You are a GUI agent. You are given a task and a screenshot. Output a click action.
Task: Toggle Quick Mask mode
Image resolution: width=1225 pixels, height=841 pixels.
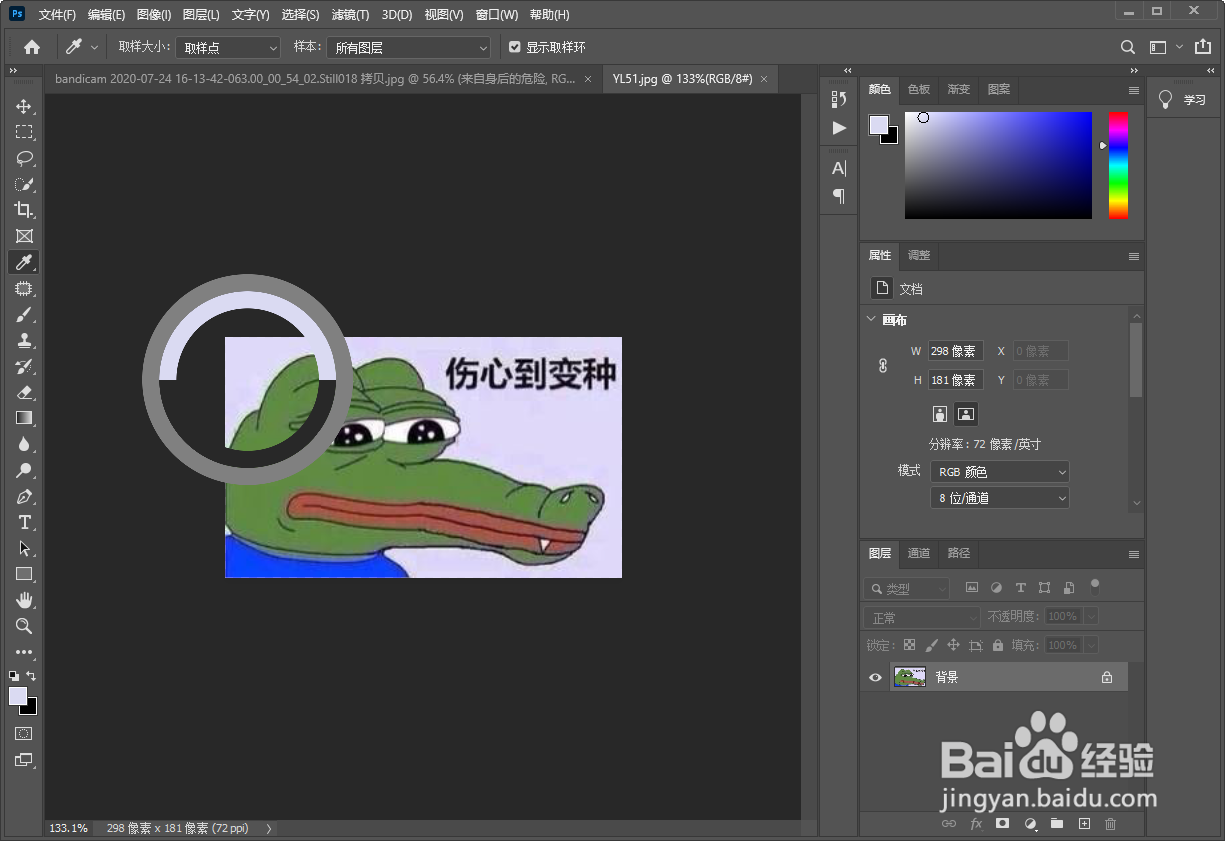[x=24, y=734]
